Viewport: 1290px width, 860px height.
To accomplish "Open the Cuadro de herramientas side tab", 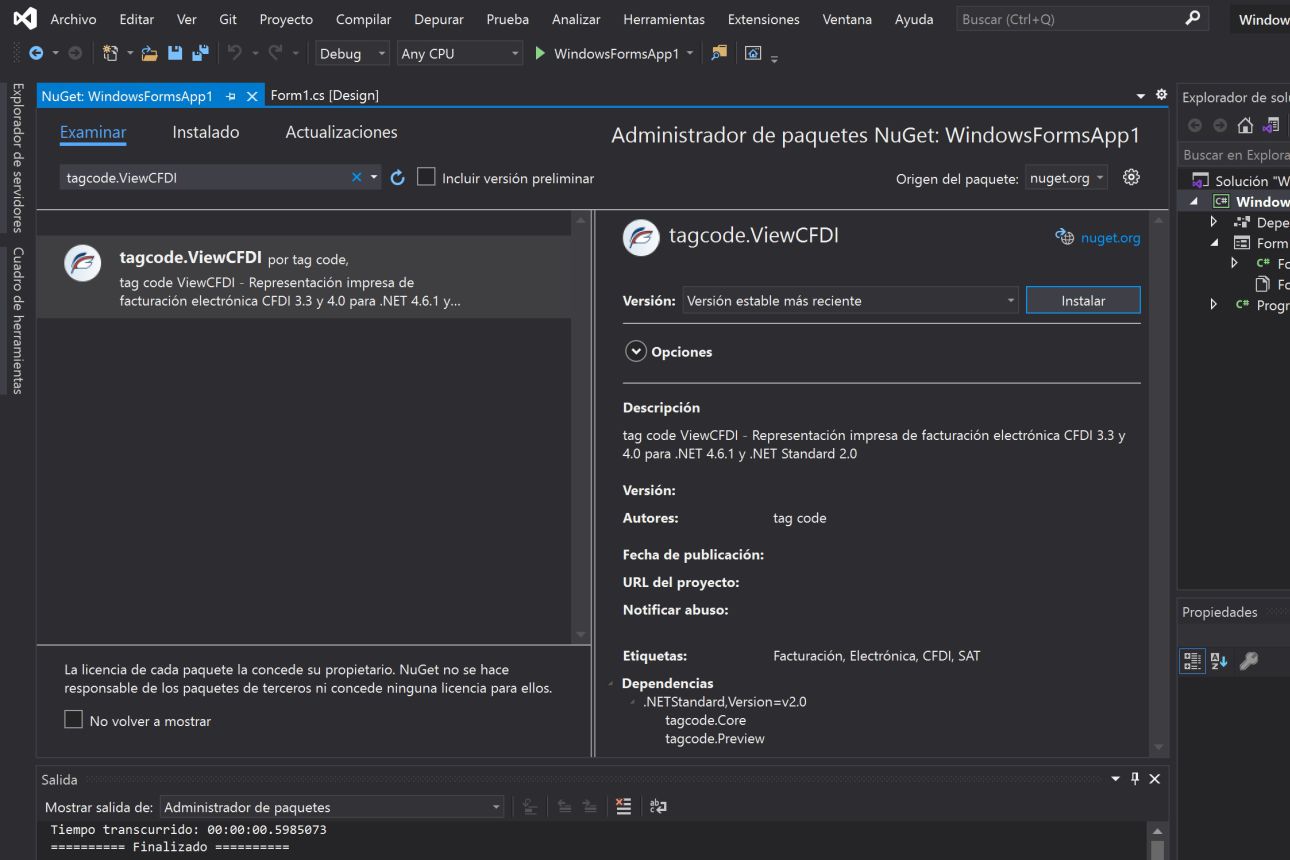I will [x=17, y=321].
